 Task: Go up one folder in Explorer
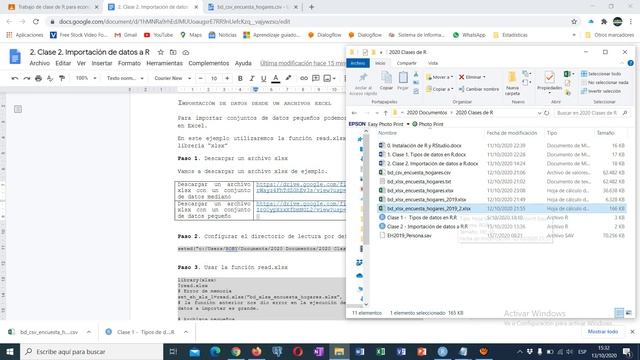click(x=385, y=113)
